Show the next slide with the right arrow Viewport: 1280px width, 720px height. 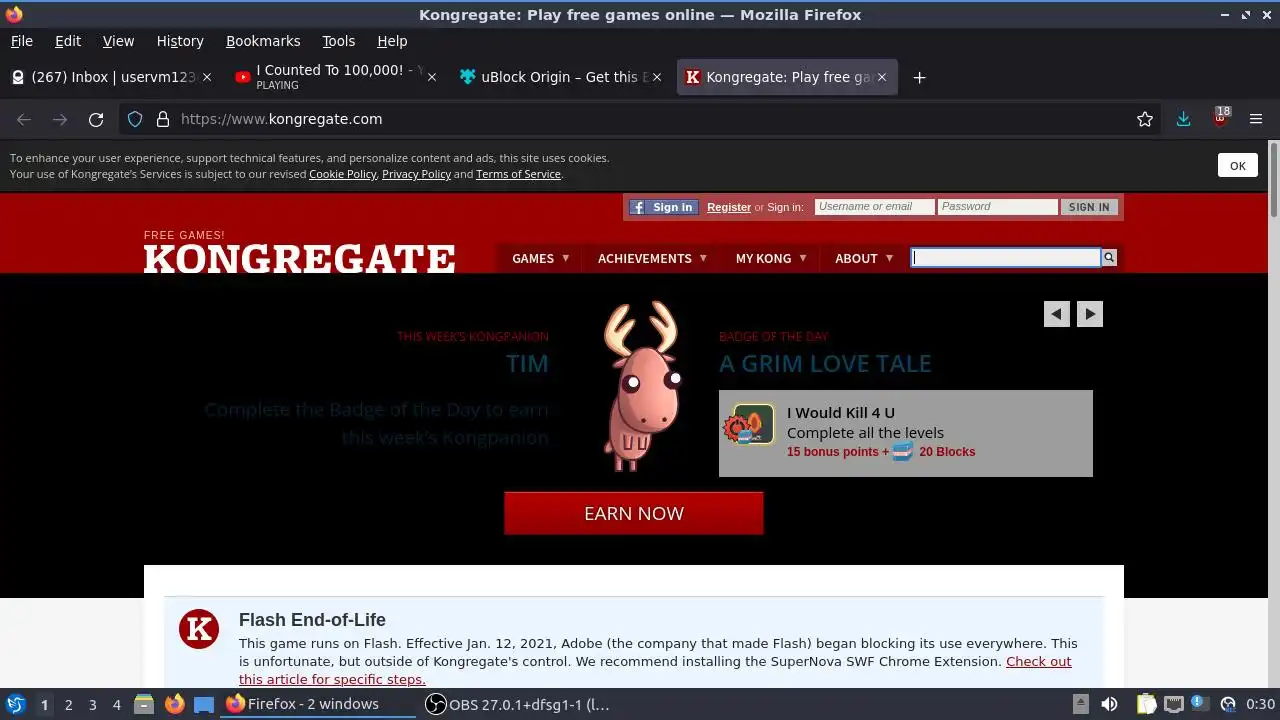(x=1090, y=314)
